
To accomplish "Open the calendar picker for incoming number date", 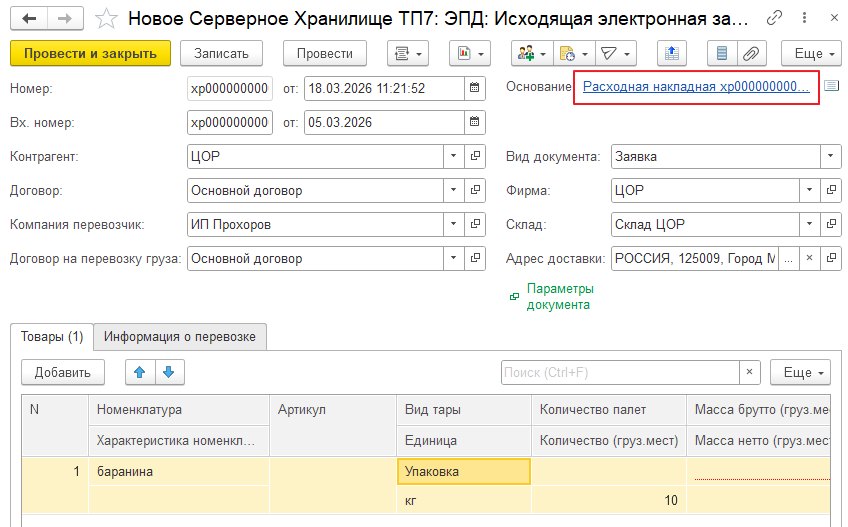I will pyautogui.click(x=474, y=122).
